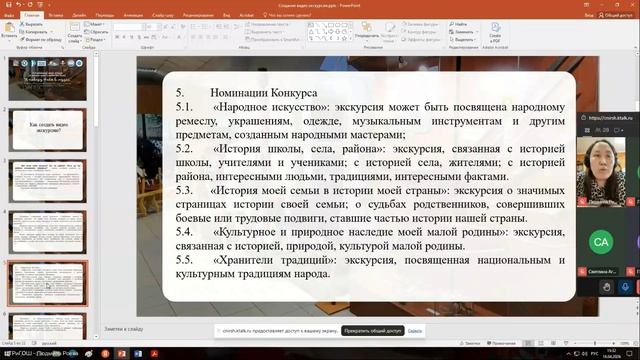Switch to the Анимация ribbon tab
The height and width of the screenshot is (360, 640).
click(x=133, y=15)
